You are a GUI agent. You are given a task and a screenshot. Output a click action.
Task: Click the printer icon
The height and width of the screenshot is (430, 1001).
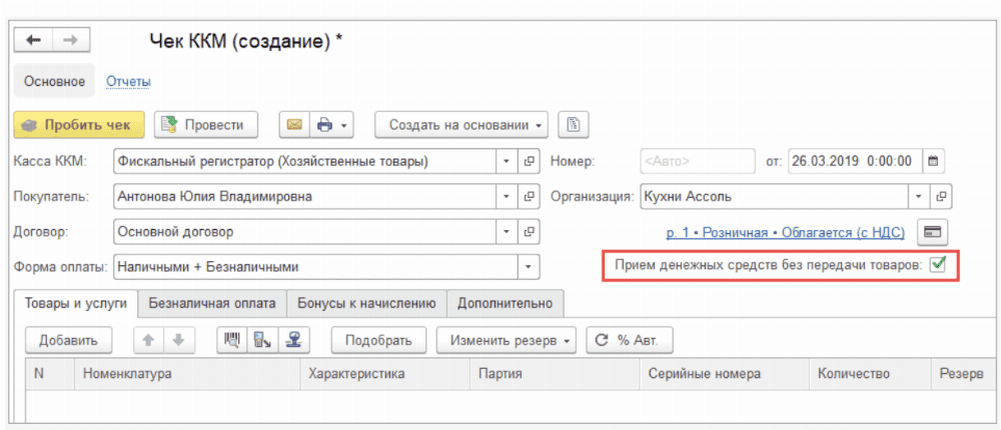coord(325,125)
